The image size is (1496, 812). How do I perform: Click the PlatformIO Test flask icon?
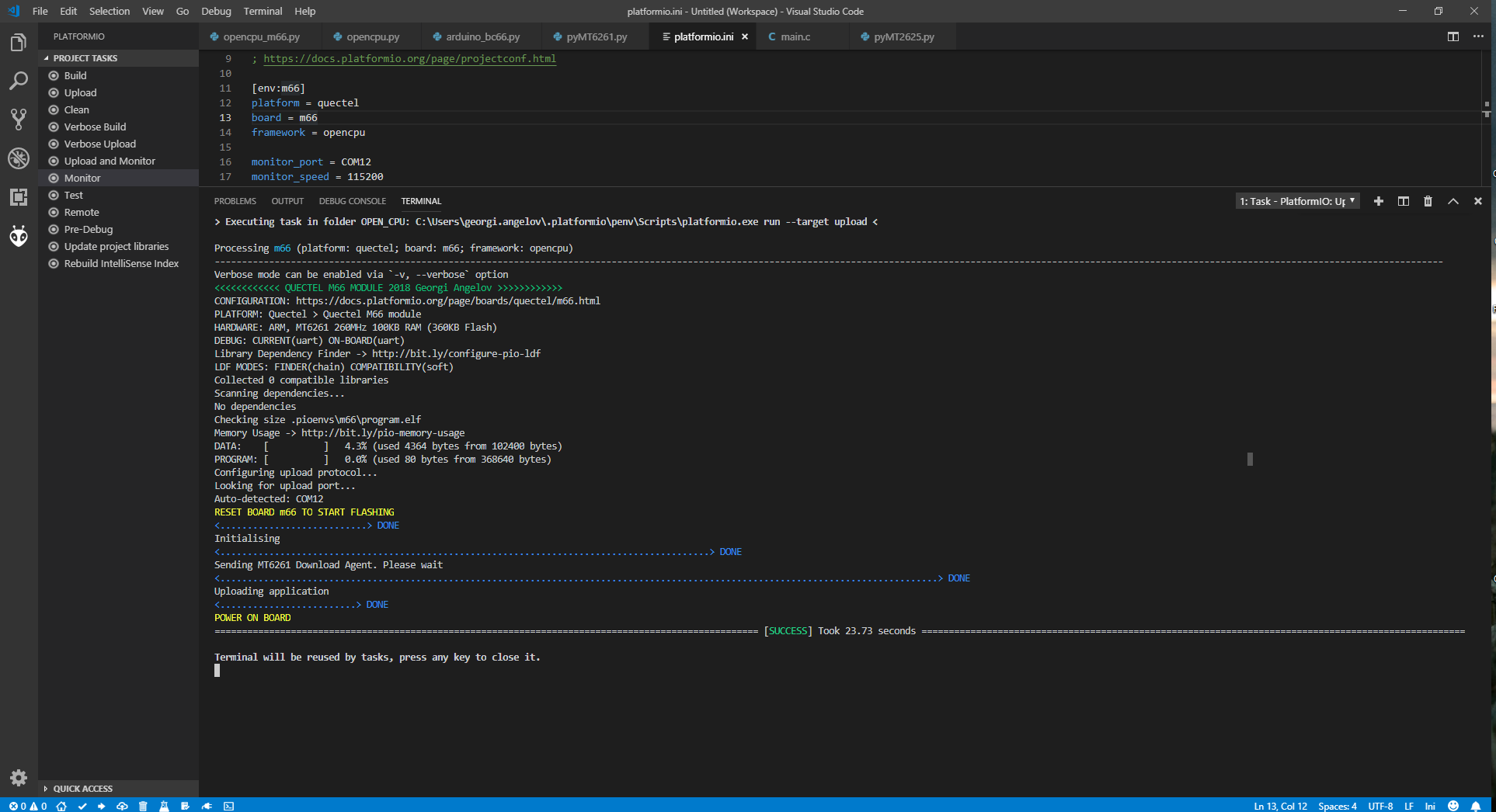[164, 806]
